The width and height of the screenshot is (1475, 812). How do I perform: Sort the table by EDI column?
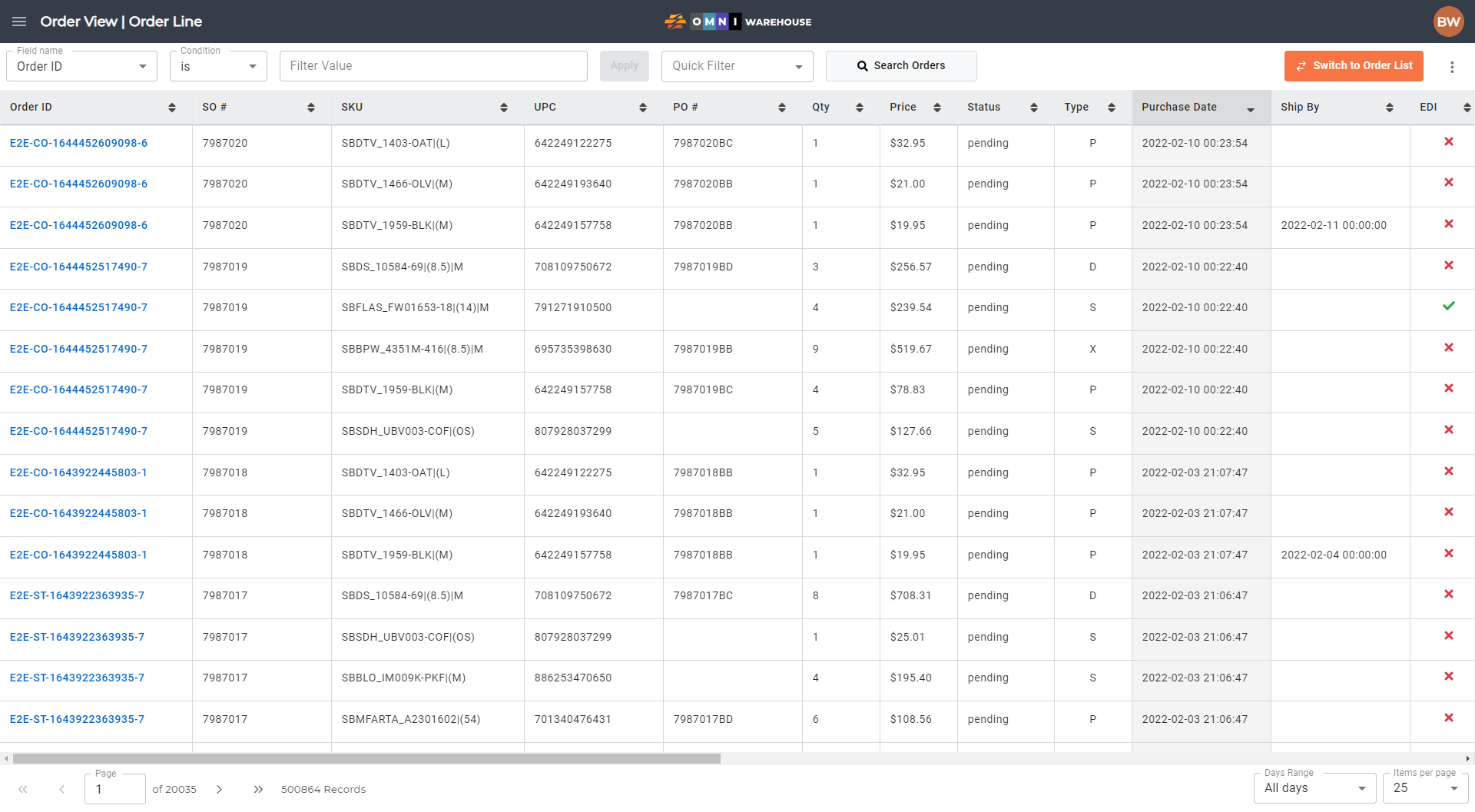[x=1467, y=108]
